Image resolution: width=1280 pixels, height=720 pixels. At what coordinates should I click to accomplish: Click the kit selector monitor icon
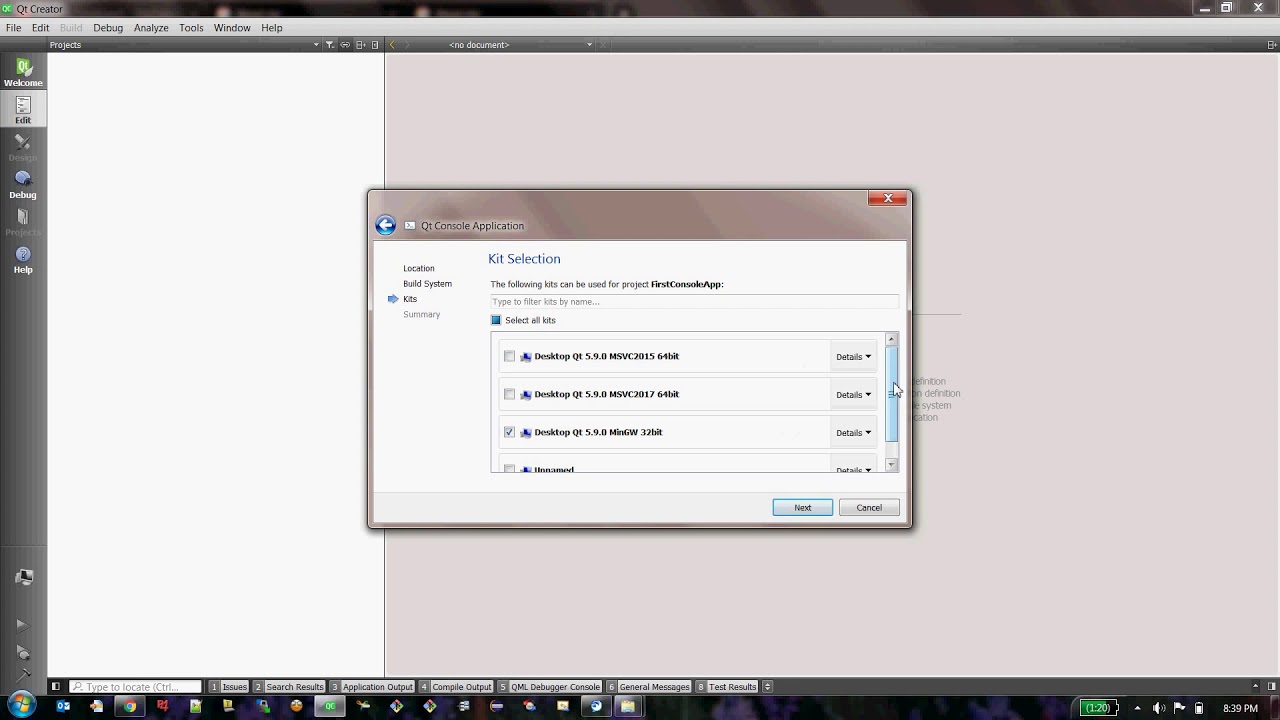pos(24,577)
